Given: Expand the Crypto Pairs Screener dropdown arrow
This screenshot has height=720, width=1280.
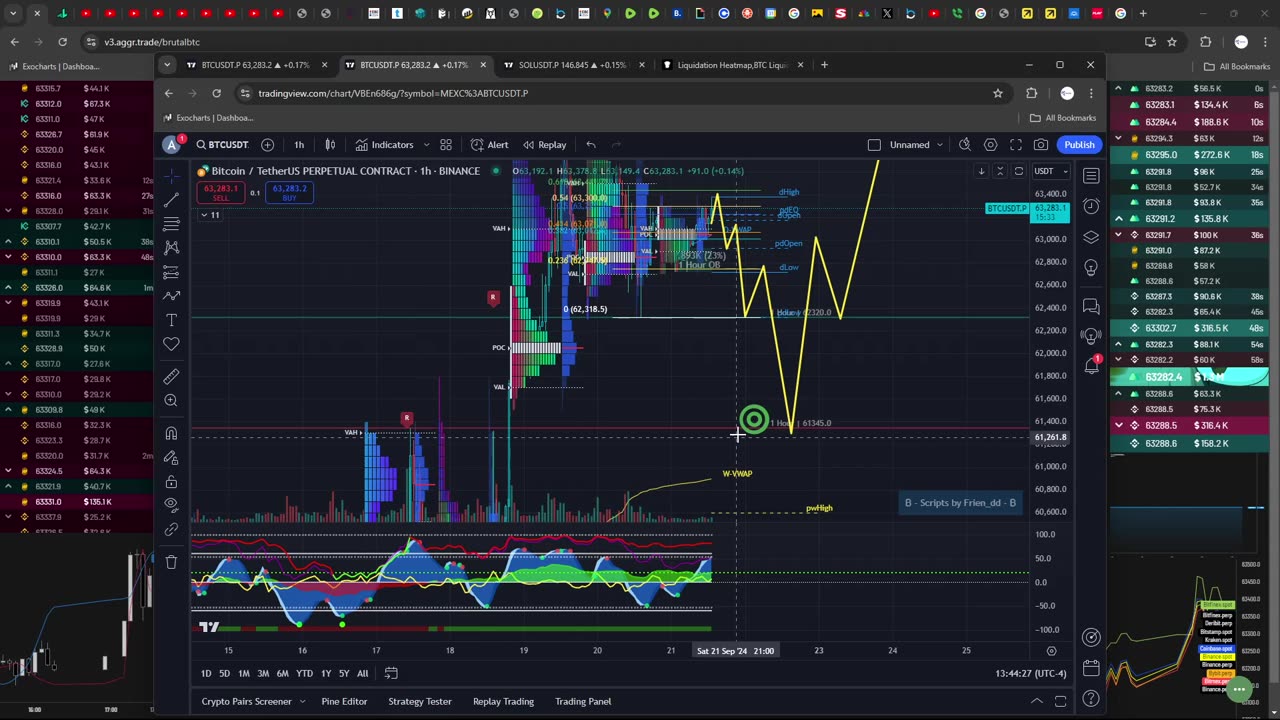Looking at the screenshot, I should pyautogui.click(x=302, y=701).
